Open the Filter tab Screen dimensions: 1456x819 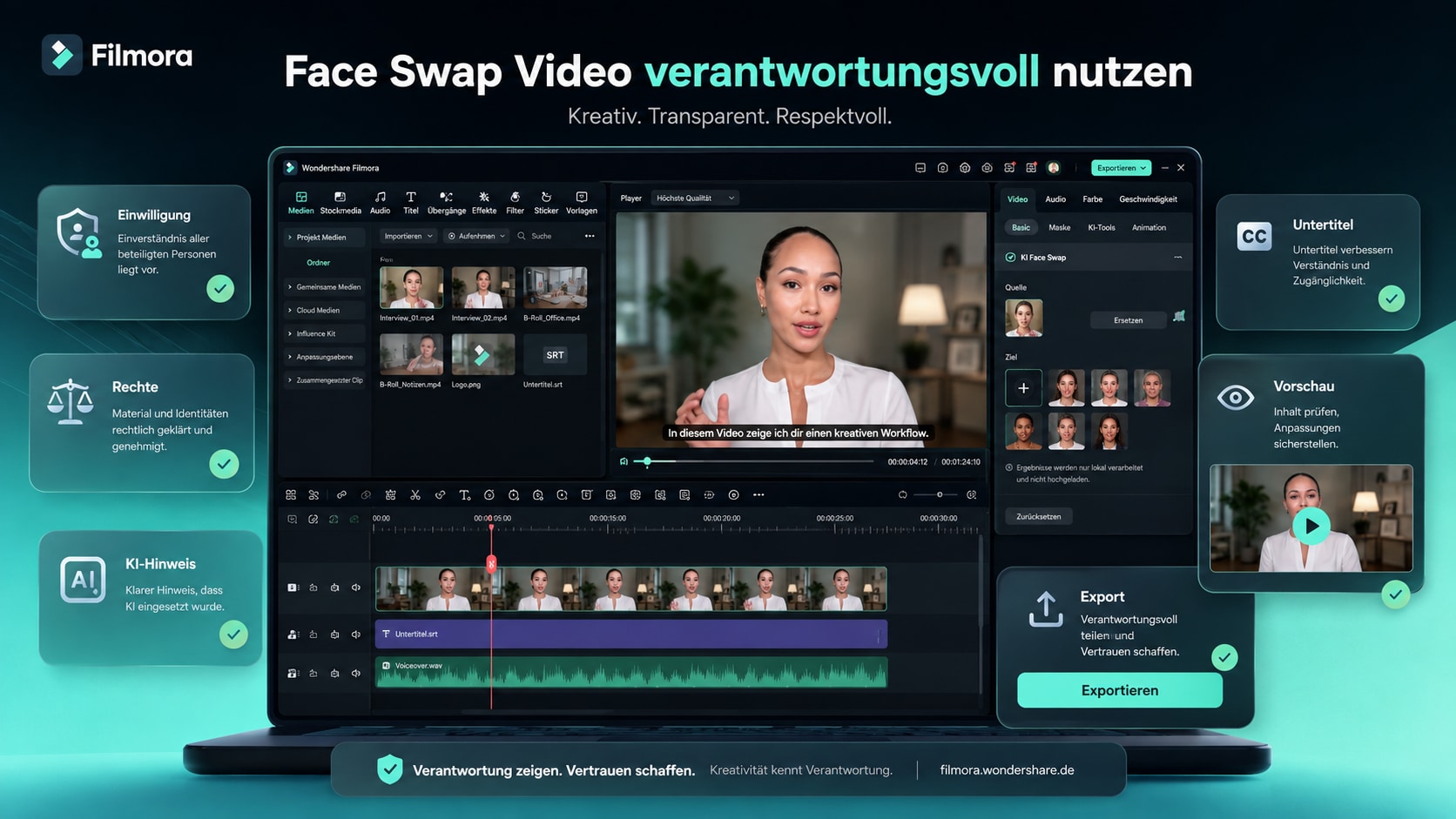(x=515, y=203)
